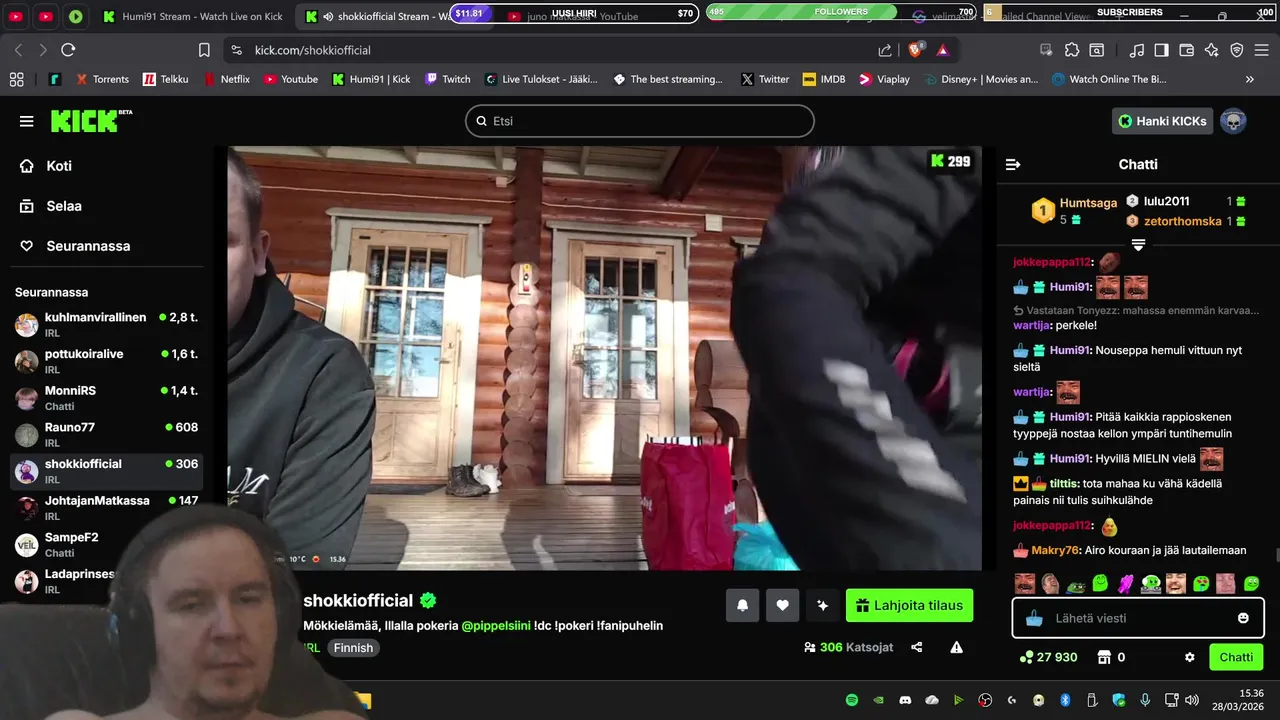
Task: Open the Kick sidebar hamburger menu
Action: (26, 121)
